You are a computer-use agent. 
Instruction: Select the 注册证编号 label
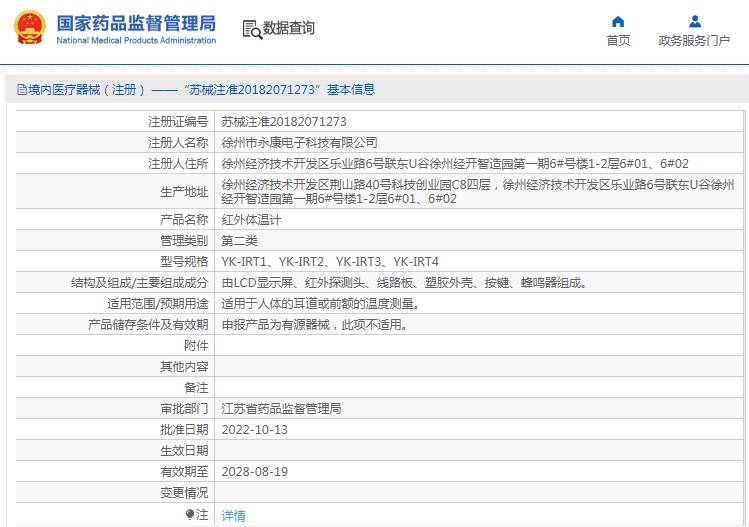pyautogui.click(x=178, y=122)
